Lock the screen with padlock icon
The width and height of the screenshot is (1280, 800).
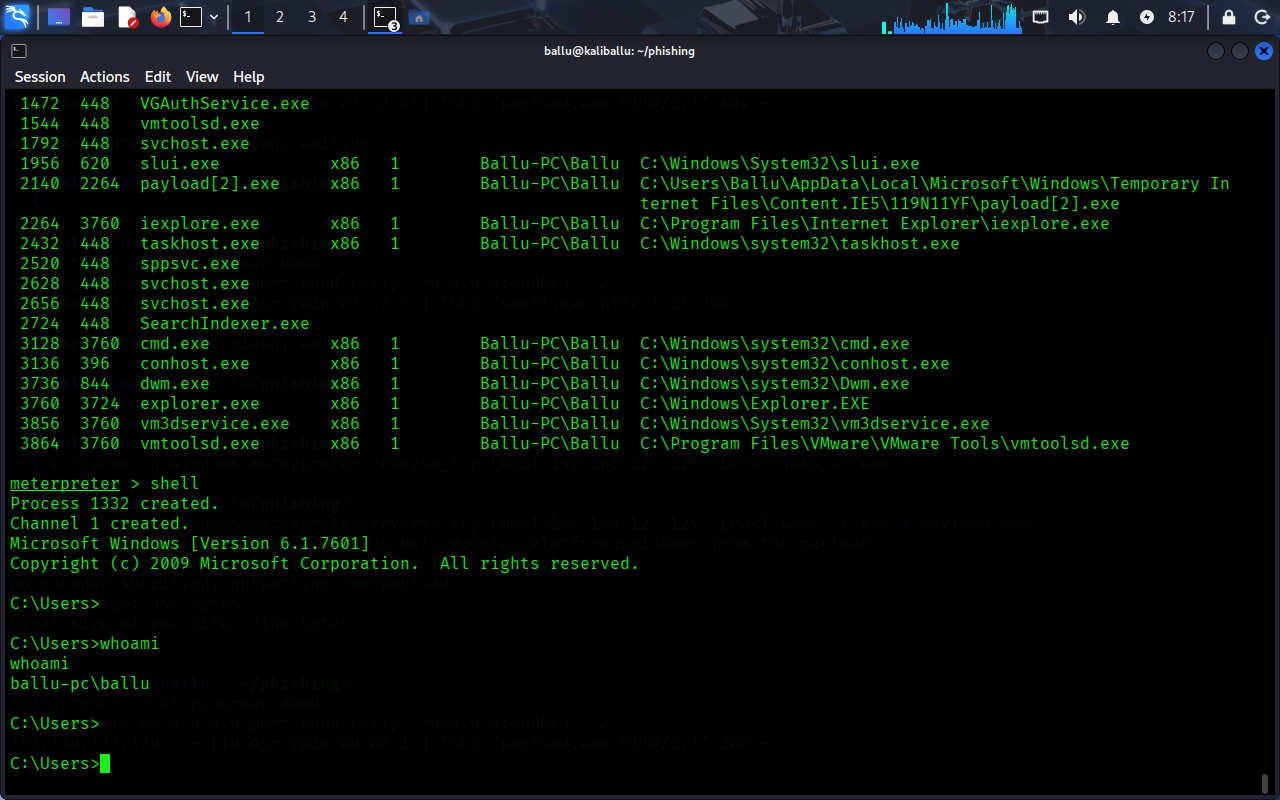[x=1229, y=17]
